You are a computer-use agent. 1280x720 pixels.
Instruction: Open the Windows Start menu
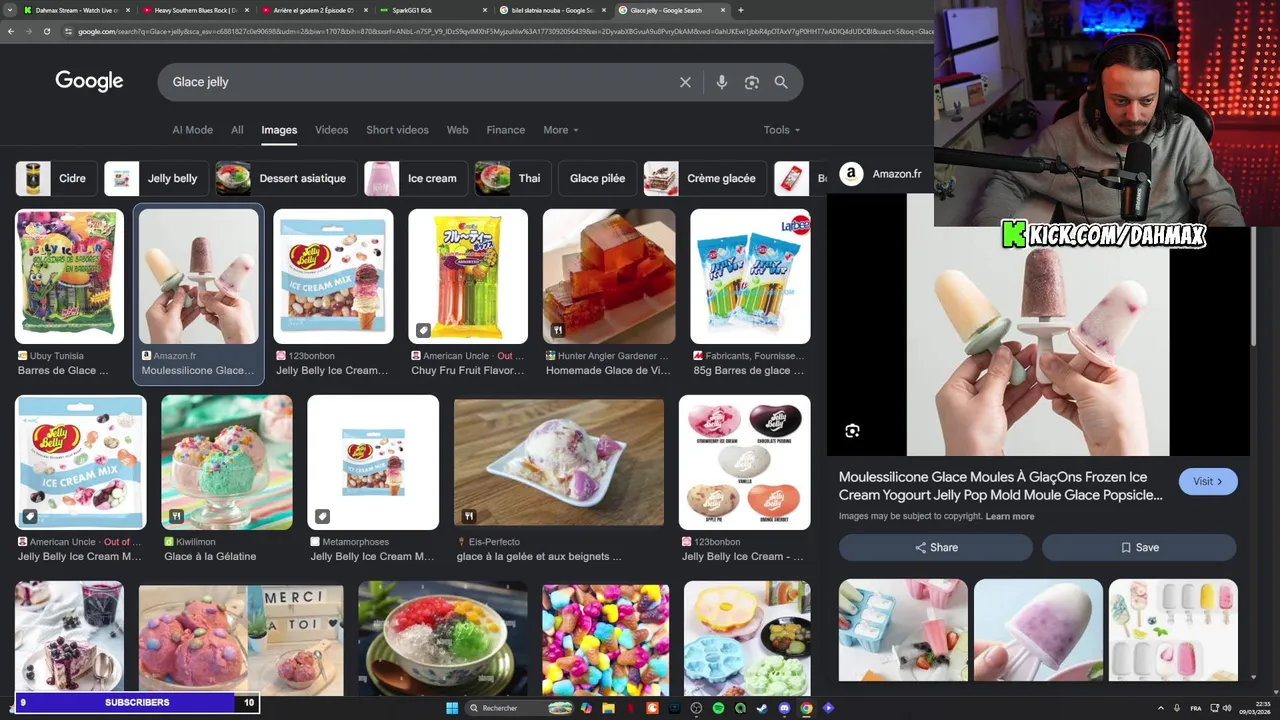(452, 708)
